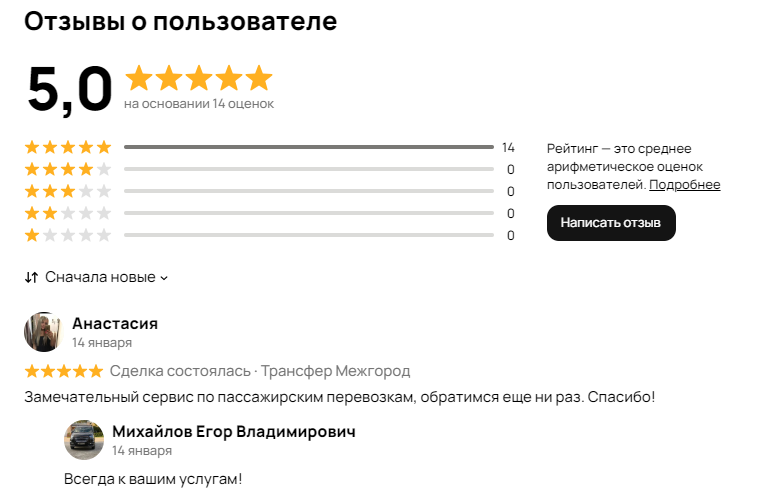
Task: Open Анастасия's profile avatar
Action: point(44,332)
